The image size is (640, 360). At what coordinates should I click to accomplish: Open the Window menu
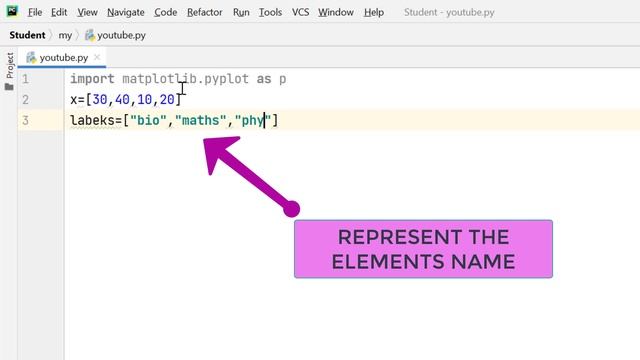[x=336, y=12]
